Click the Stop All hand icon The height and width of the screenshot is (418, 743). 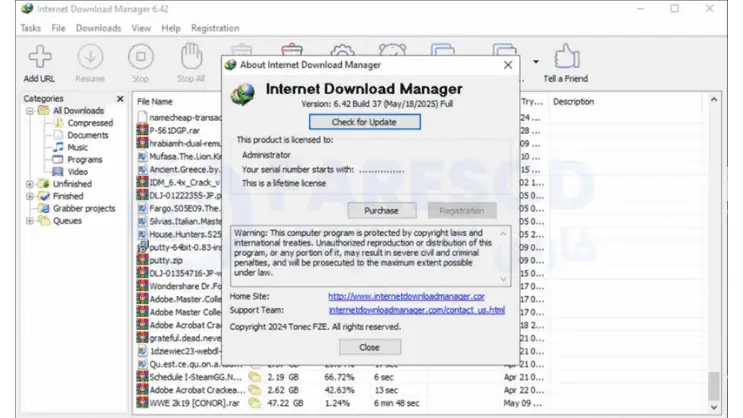(191, 56)
